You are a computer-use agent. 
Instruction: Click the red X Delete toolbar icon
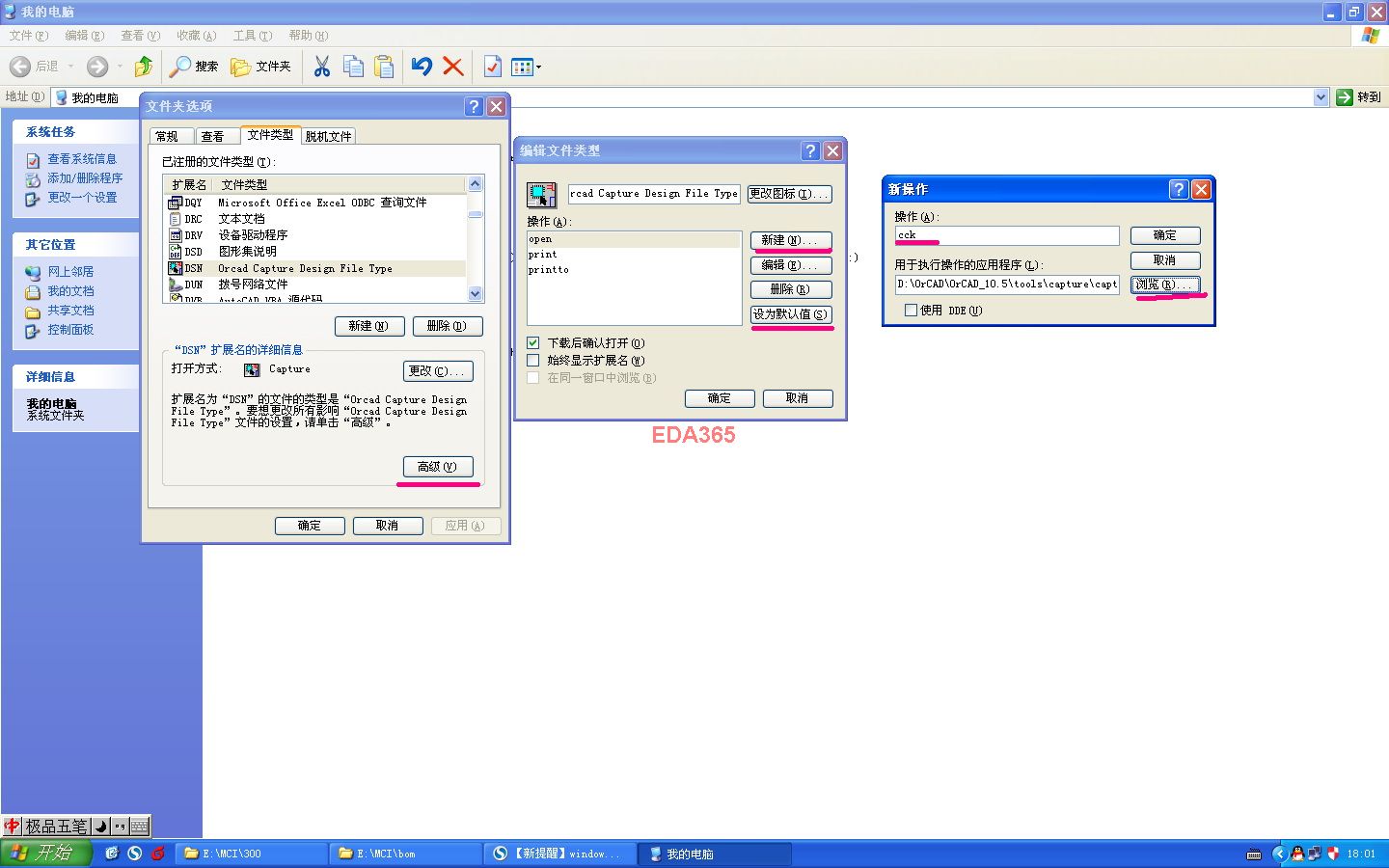pyautogui.click(x=452, y=67)
